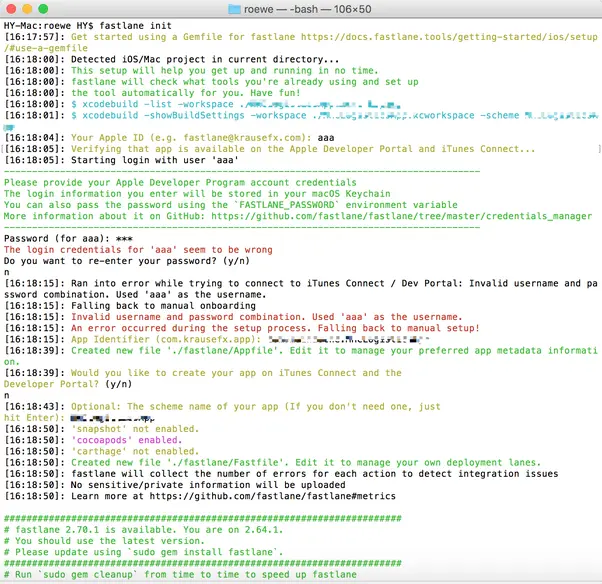Viewport: 602px width, 584px height.
Task: Open the github fastlane#metrics URL
Action: [273, 496]
